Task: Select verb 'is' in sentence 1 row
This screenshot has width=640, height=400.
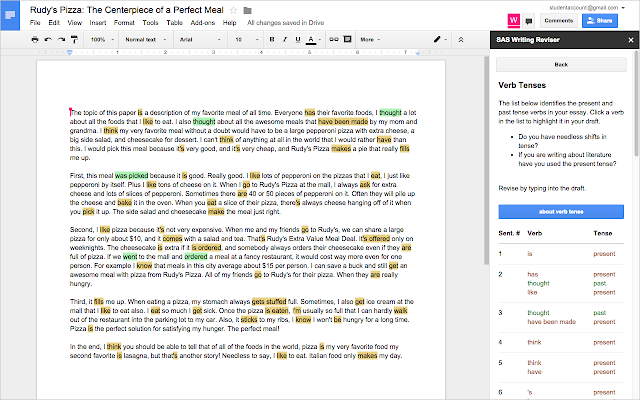Action: tap(530, 254)
